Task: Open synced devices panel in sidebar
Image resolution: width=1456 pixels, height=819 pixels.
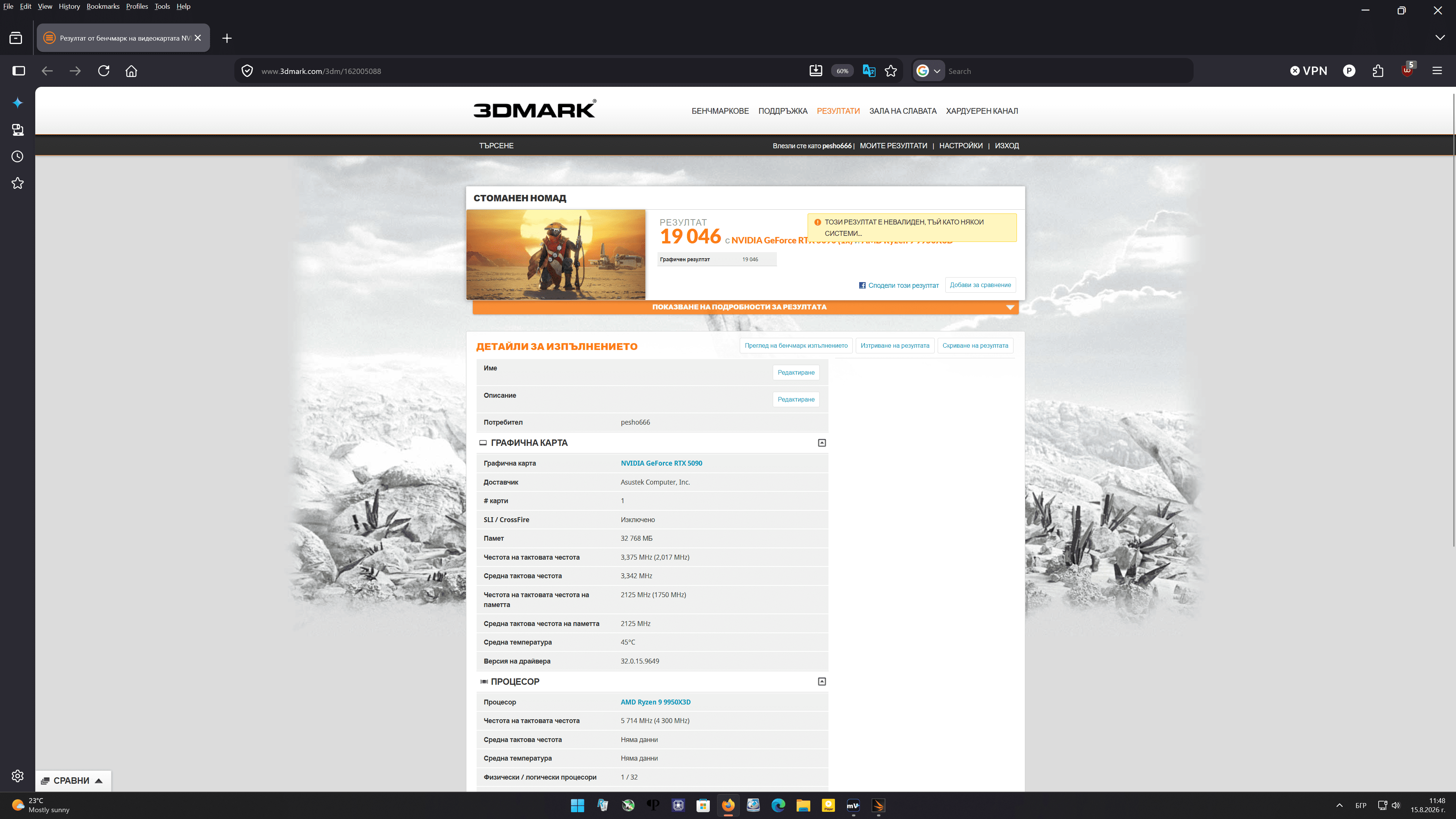Action: [x=17, y=129]
